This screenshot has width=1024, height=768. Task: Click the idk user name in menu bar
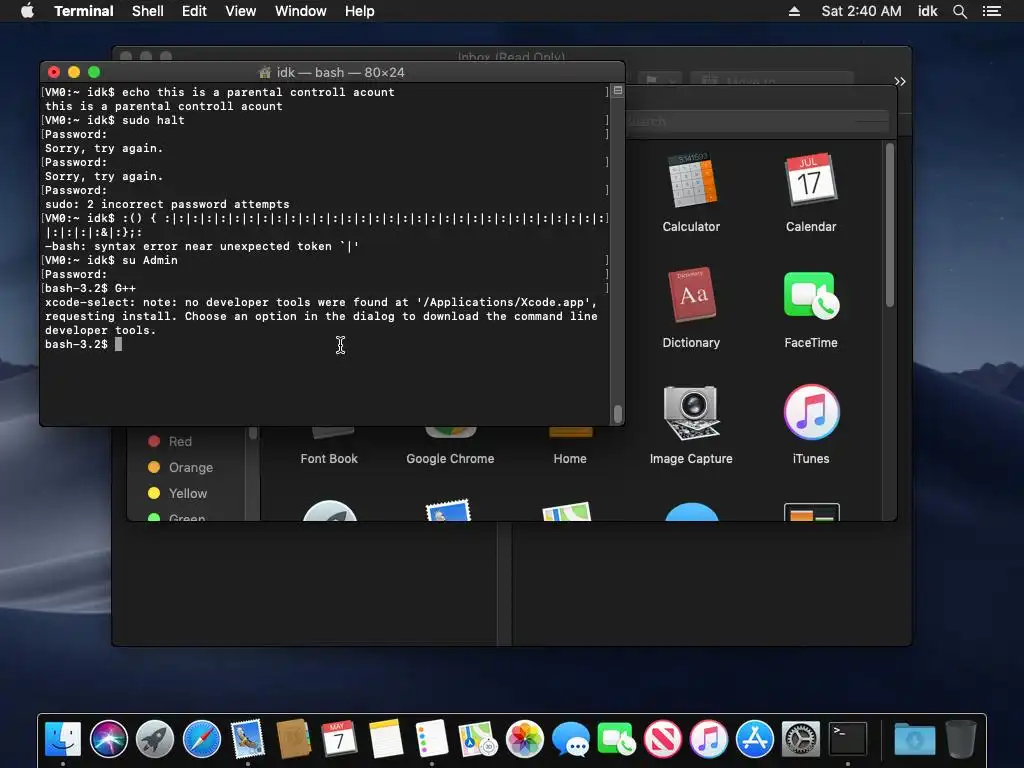tap(927, 11)
